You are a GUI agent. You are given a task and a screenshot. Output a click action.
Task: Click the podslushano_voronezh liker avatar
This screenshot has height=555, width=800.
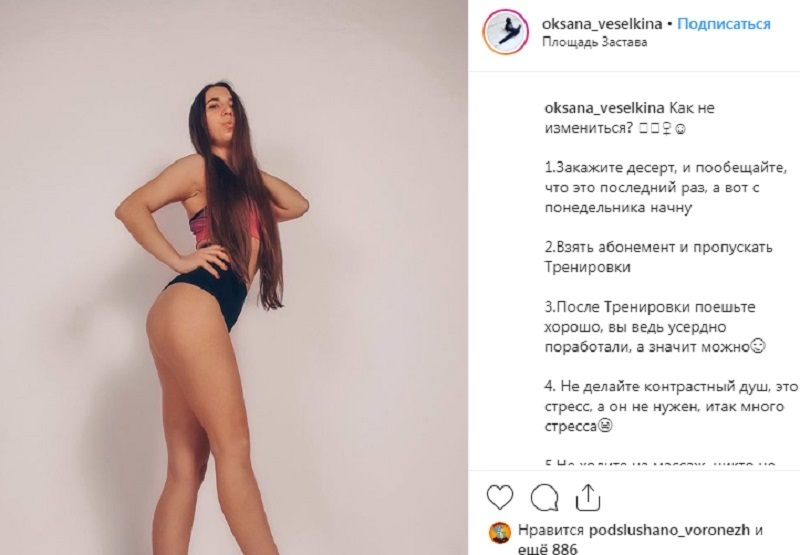(500, 533)
